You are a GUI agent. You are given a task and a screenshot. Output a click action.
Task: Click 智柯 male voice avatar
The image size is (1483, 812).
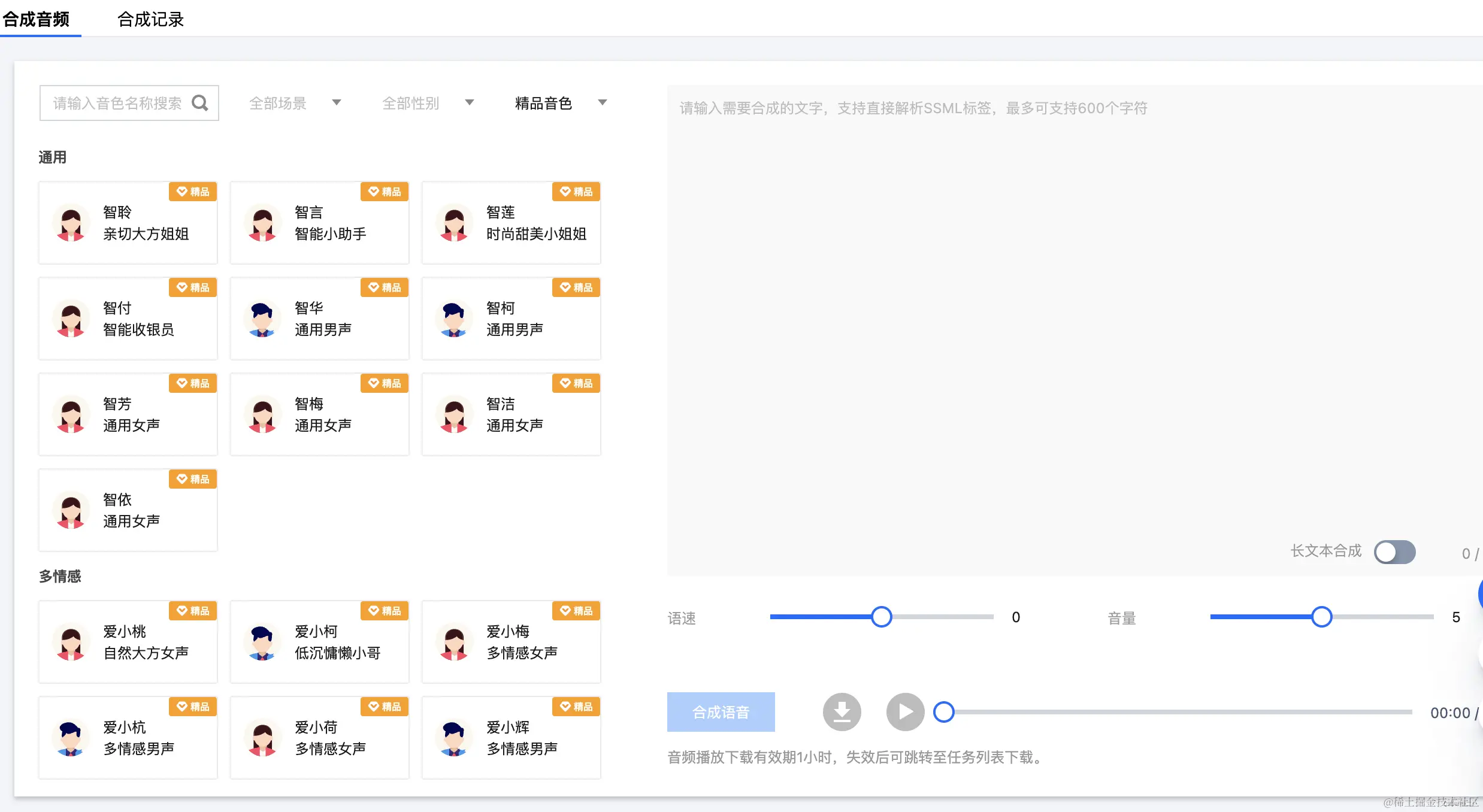point(455,319)
